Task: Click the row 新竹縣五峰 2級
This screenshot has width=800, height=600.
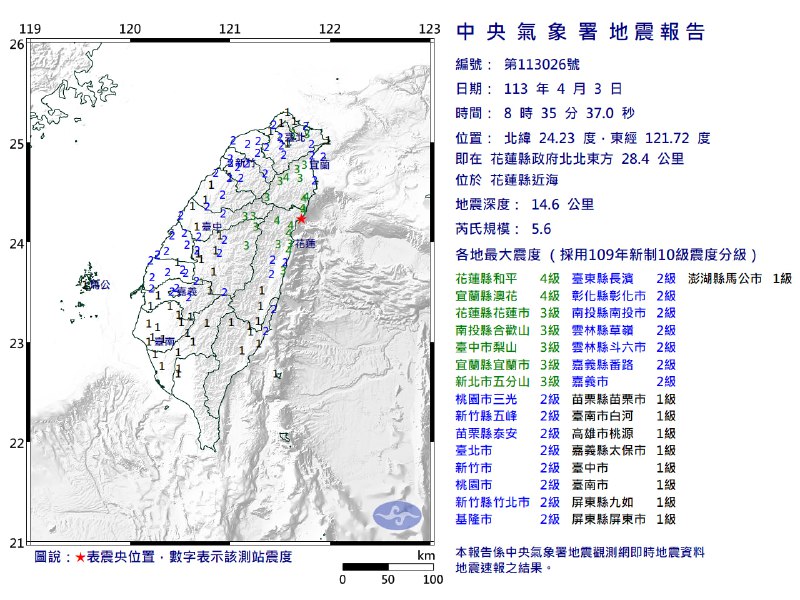Action: pos(508,416)
